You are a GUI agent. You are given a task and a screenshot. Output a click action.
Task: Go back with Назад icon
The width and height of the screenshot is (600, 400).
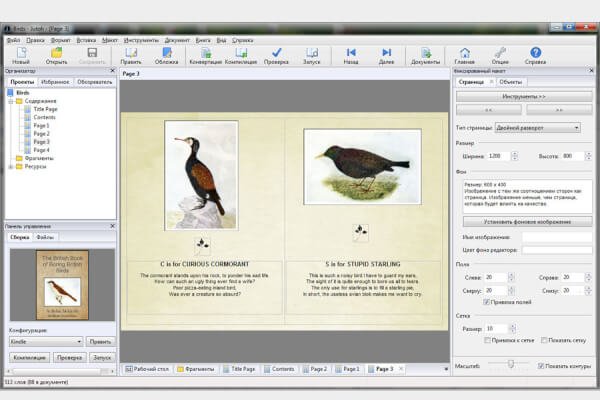coord(351,56)
